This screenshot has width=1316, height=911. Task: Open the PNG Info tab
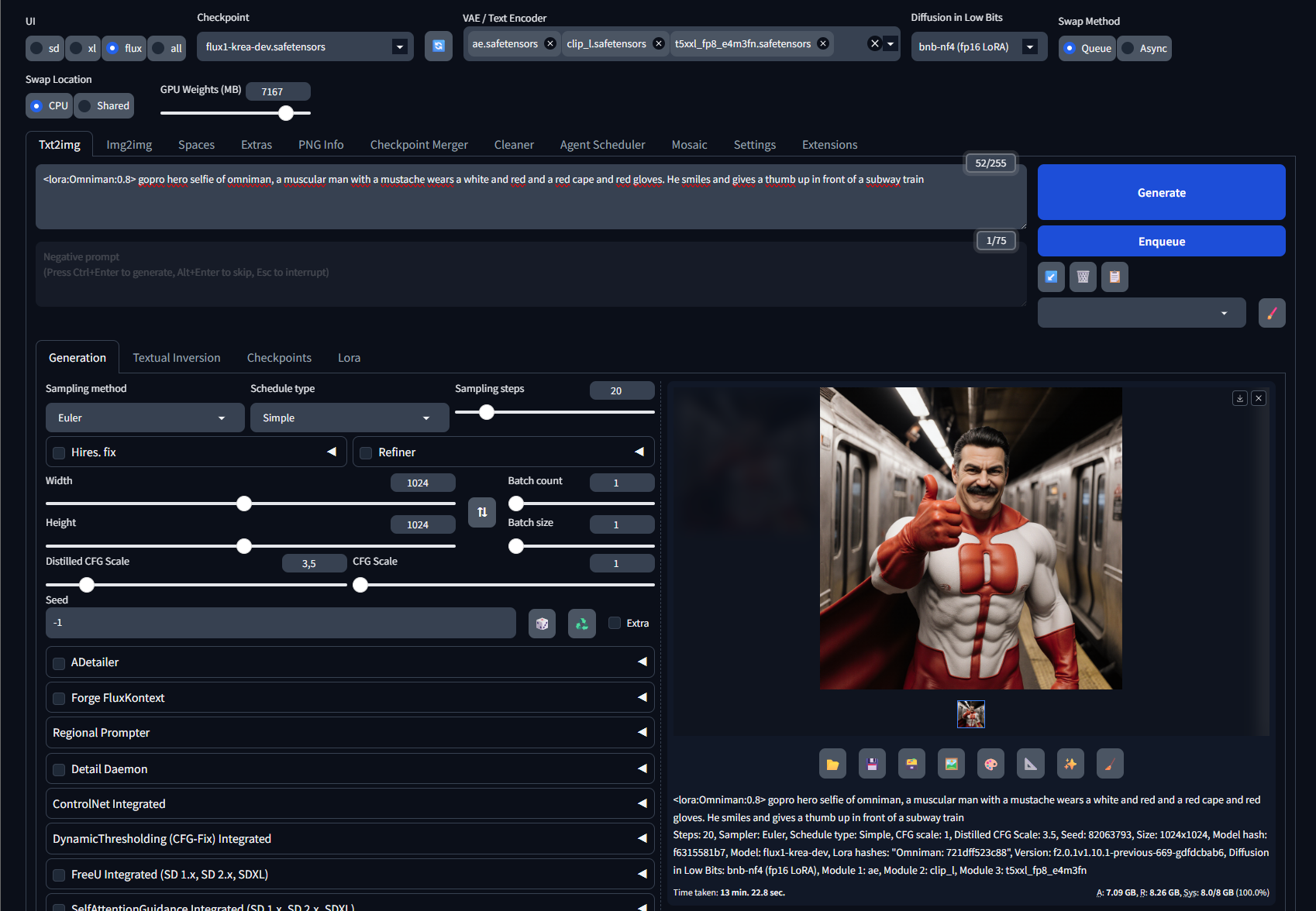tap(321, 145)
